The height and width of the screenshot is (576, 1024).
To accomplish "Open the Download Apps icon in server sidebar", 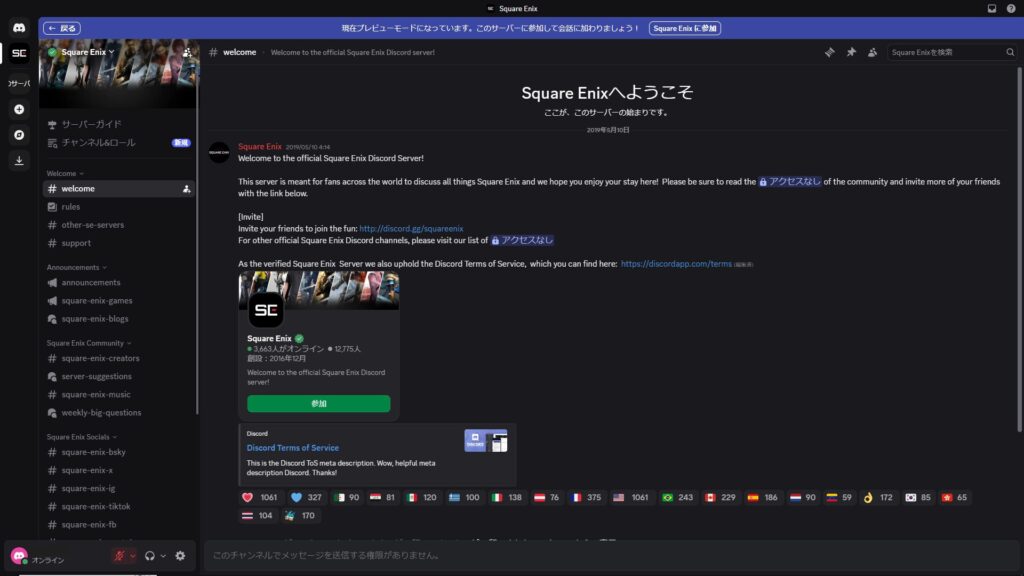I will 19,160.
